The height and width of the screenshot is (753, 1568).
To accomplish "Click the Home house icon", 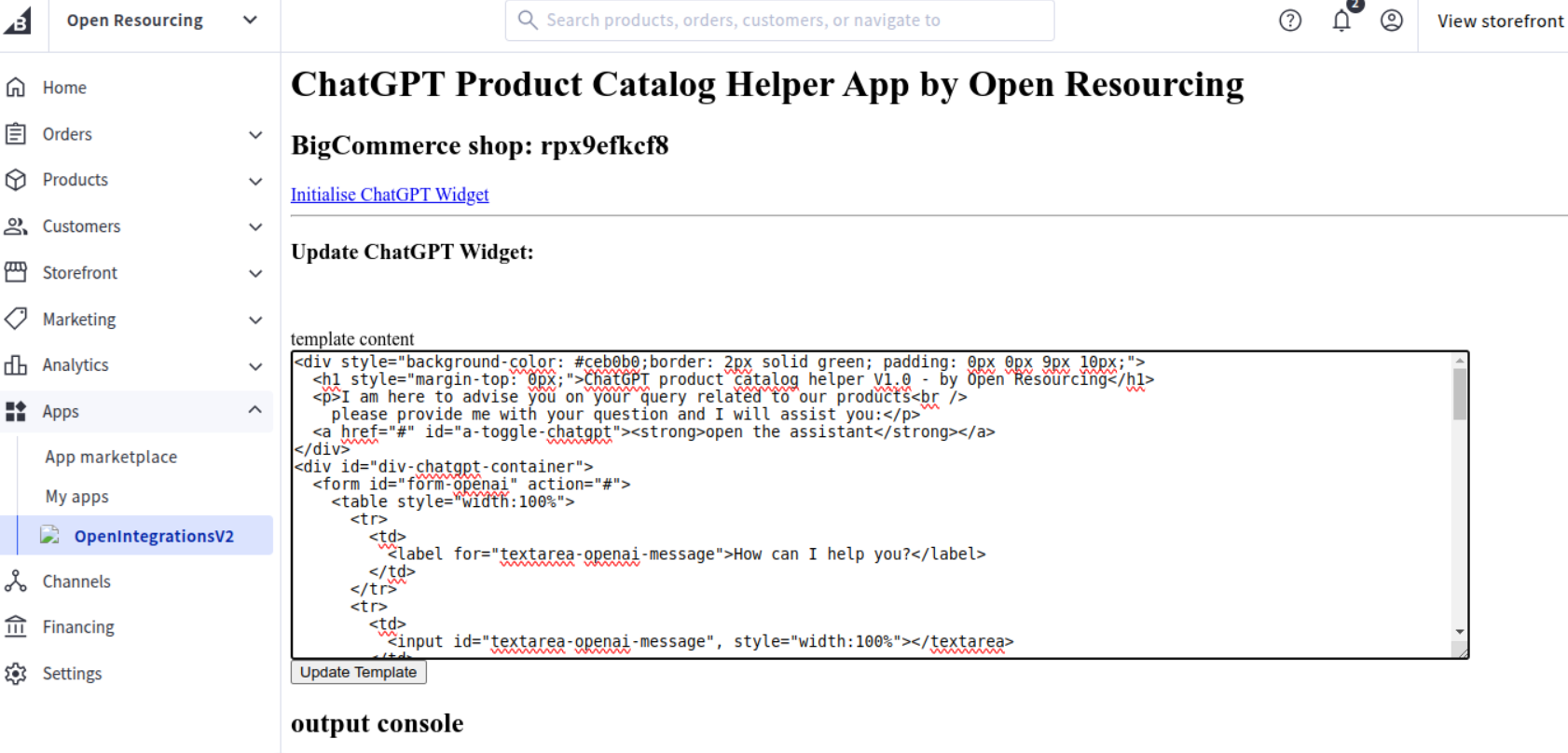I will click(x=16, y=88).
